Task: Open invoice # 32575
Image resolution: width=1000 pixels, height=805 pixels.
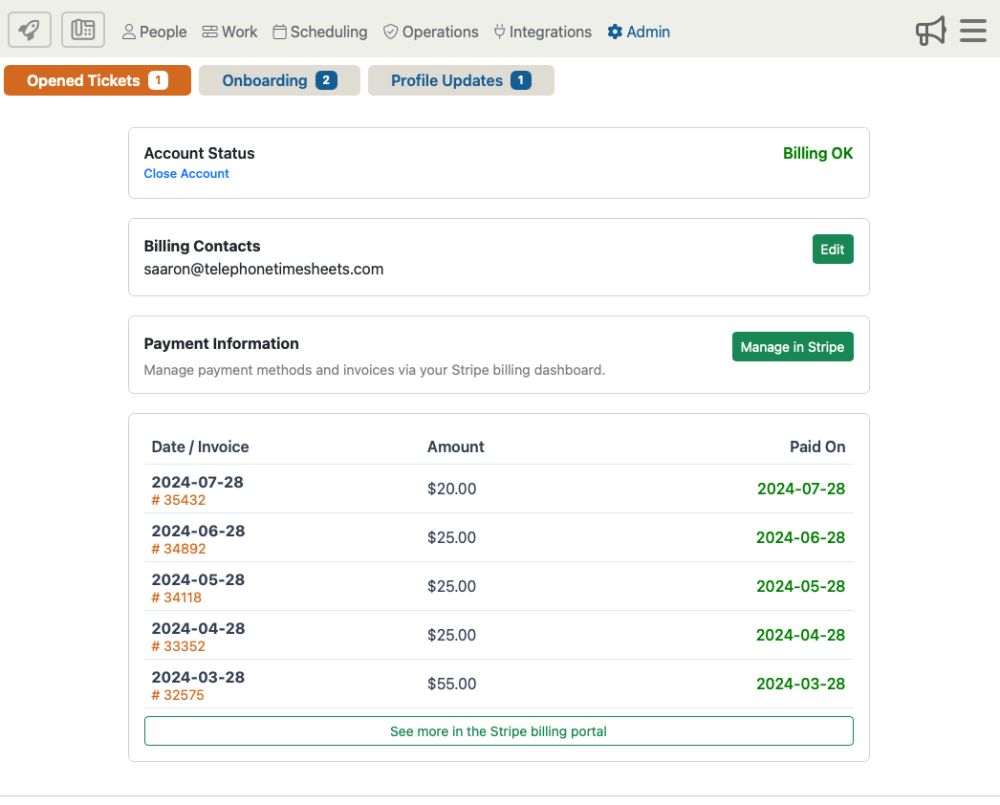Action: (177, 695)
